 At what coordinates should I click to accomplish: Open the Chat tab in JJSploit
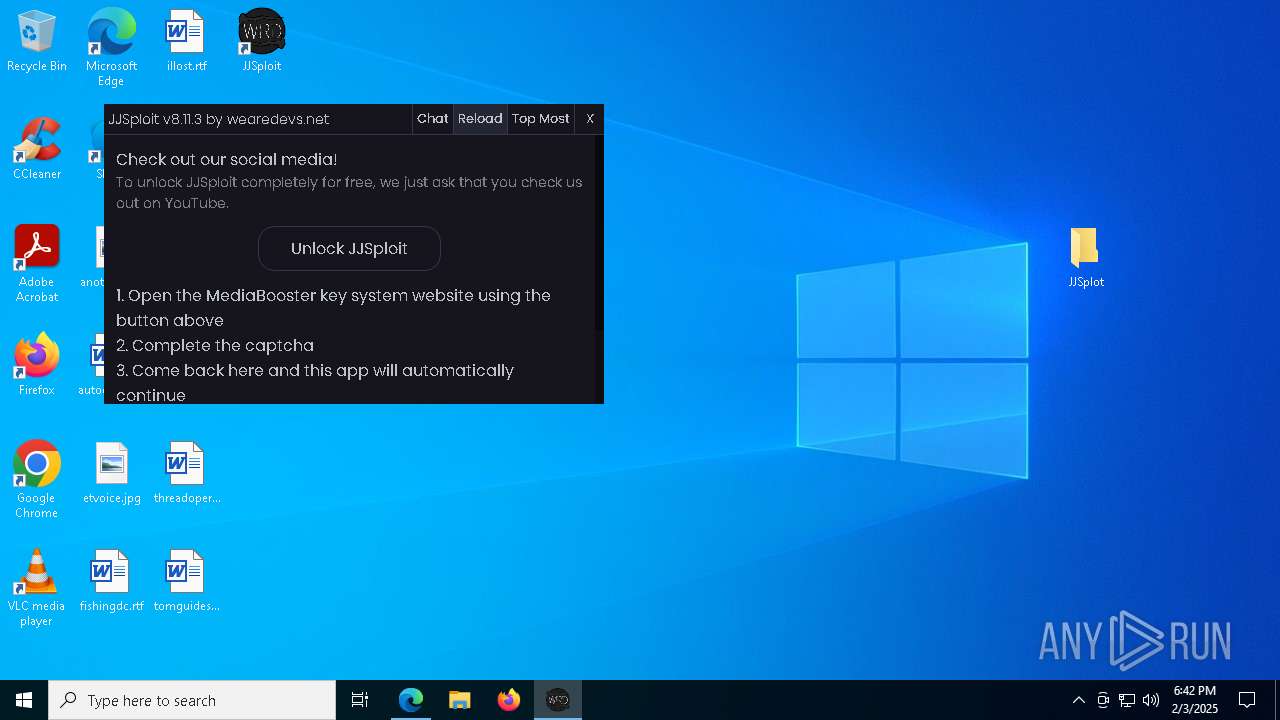point(433,118)
